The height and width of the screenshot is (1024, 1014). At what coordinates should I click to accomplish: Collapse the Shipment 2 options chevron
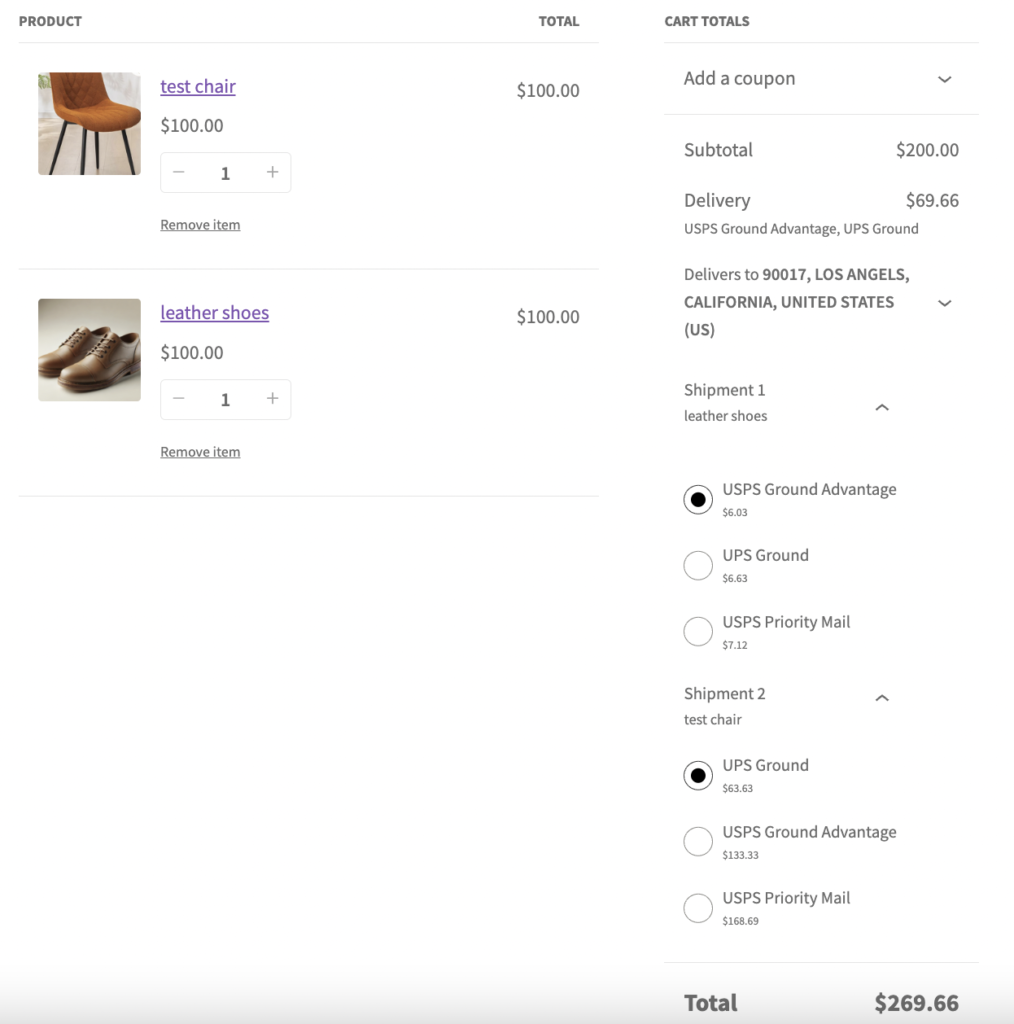pyautogui.click(x=882, y=698)
